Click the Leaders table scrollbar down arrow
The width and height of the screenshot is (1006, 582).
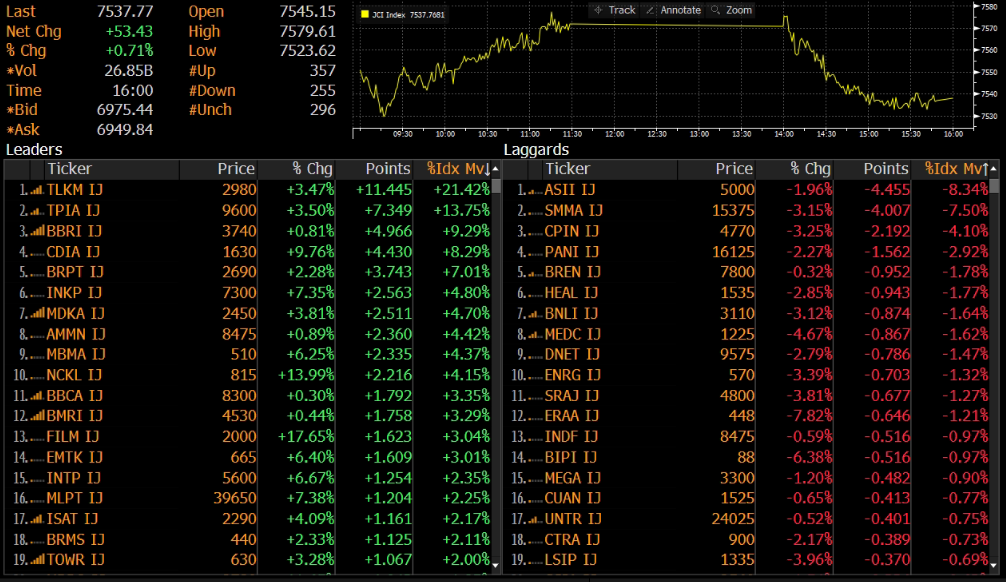pos(495,565)
